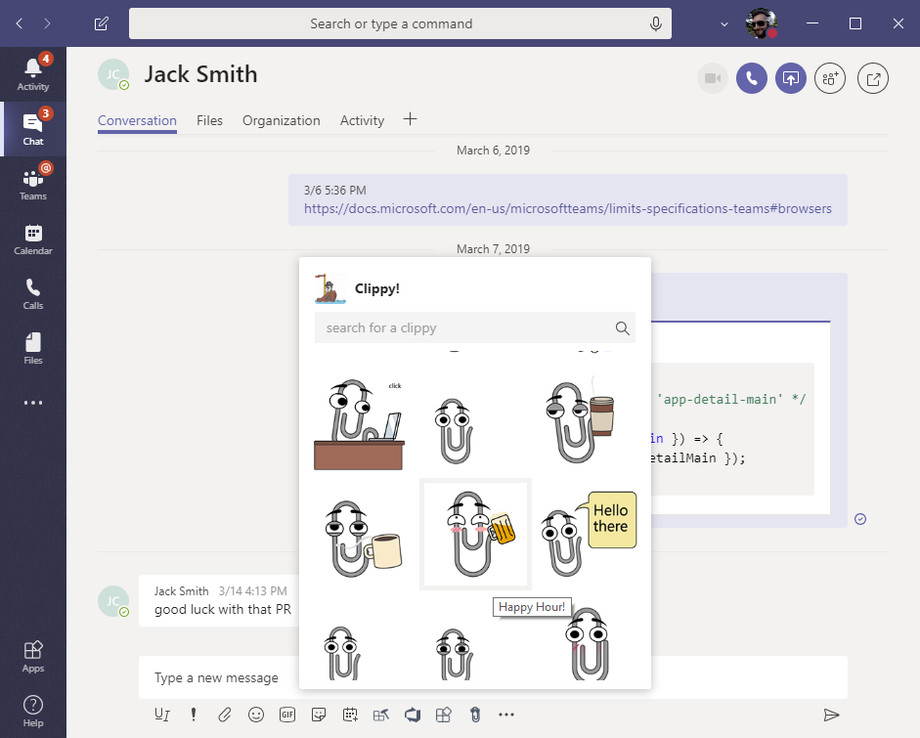Open the GIF picker
Screen dimensions: 920x738
[287, 714]
